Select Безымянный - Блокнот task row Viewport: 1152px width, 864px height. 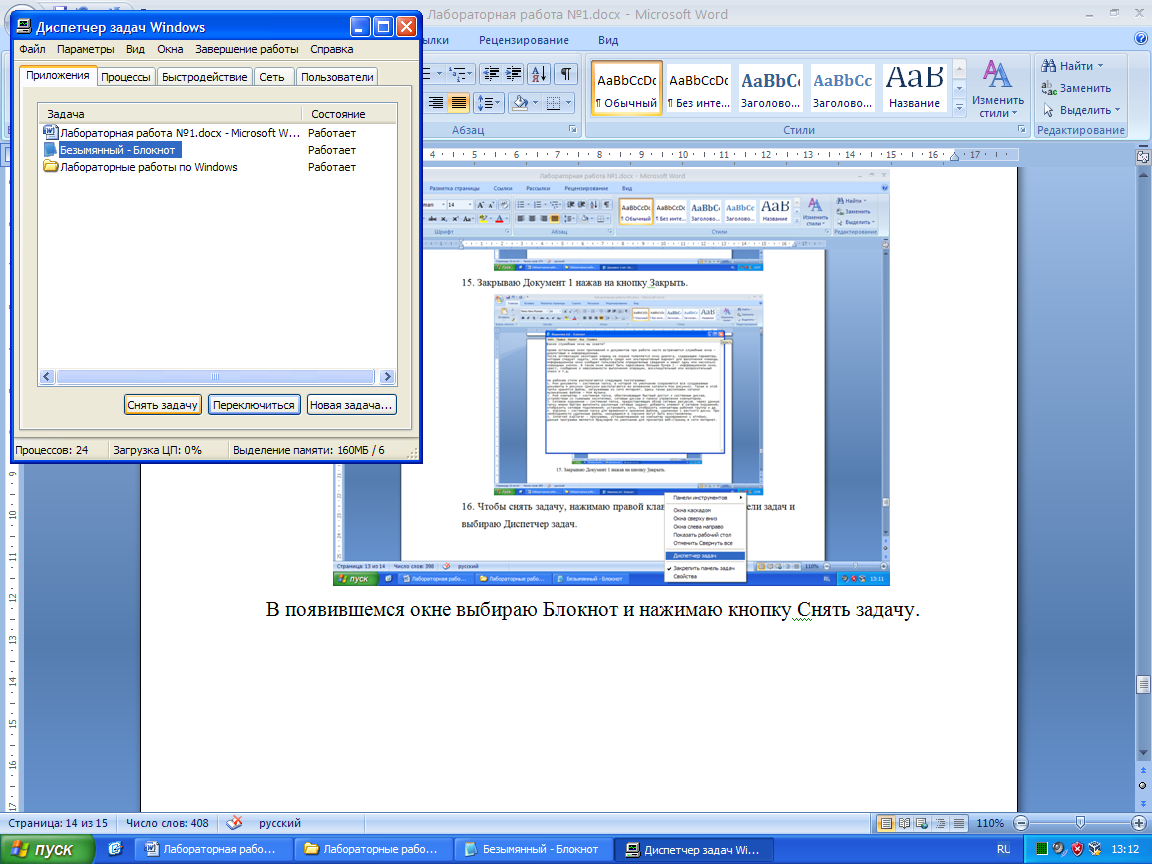(x=218, y=150)
